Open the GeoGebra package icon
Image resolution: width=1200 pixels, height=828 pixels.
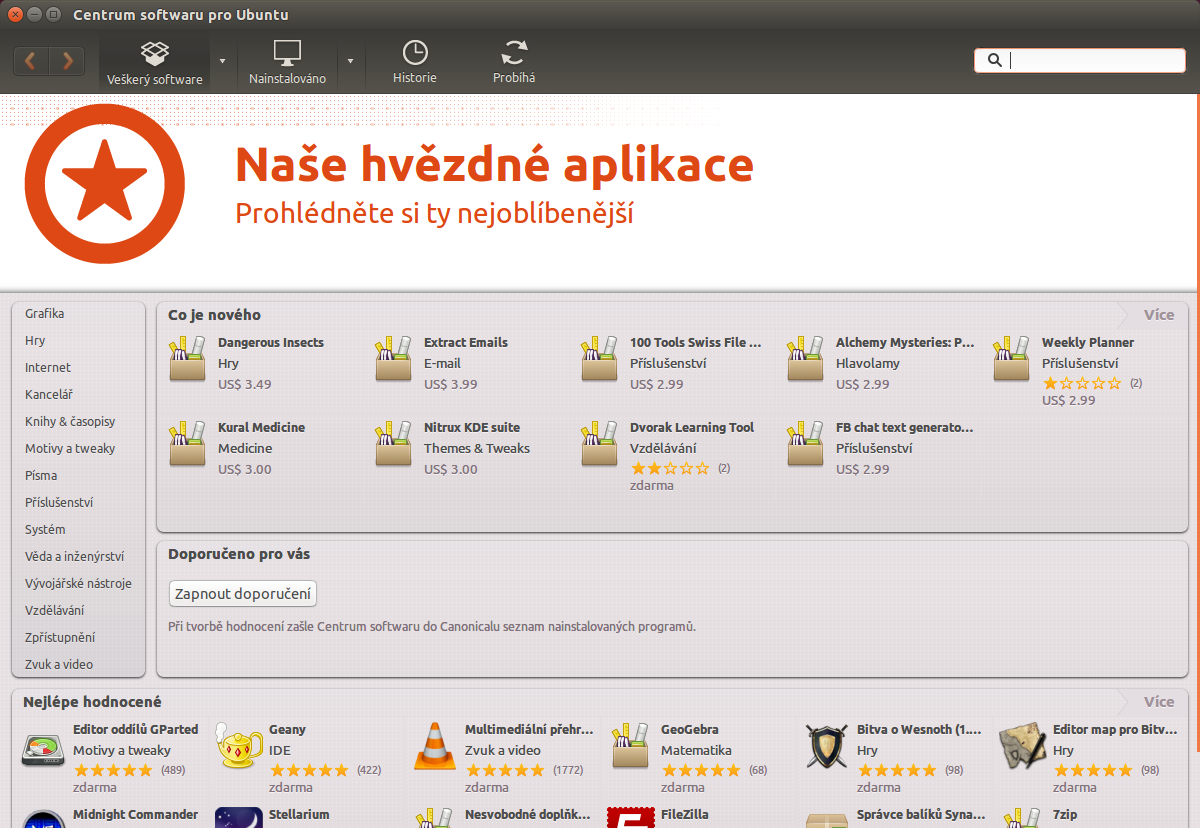(x=630, y=746)
